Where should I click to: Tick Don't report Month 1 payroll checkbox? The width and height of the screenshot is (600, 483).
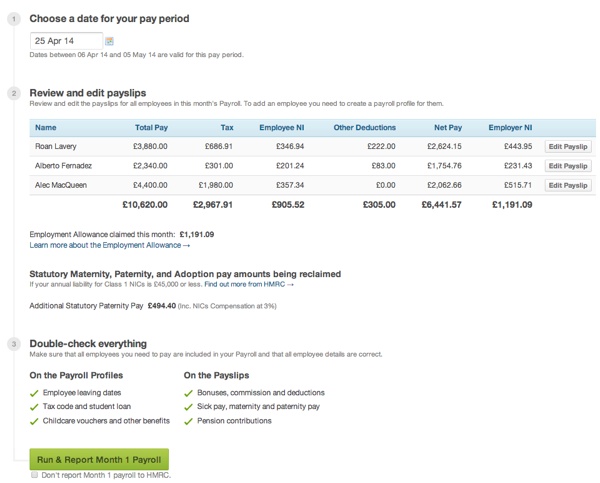35,475
